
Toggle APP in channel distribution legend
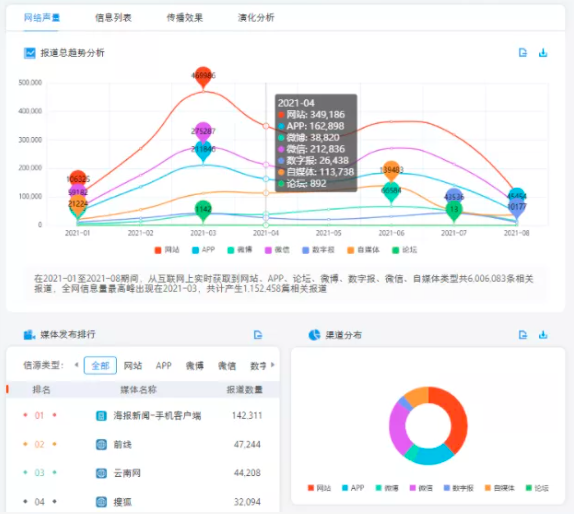(x=353, y=488)
